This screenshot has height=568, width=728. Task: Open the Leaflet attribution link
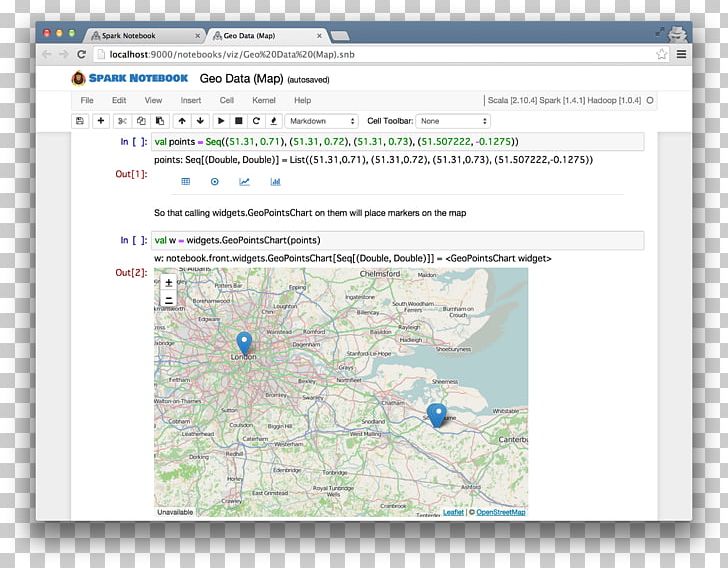453,512
